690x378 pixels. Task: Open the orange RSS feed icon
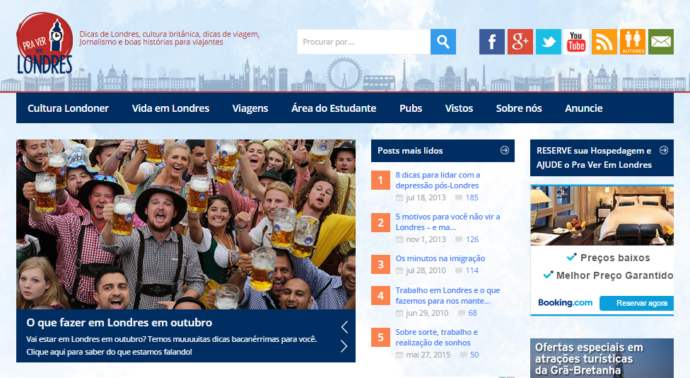pos(604,42)
